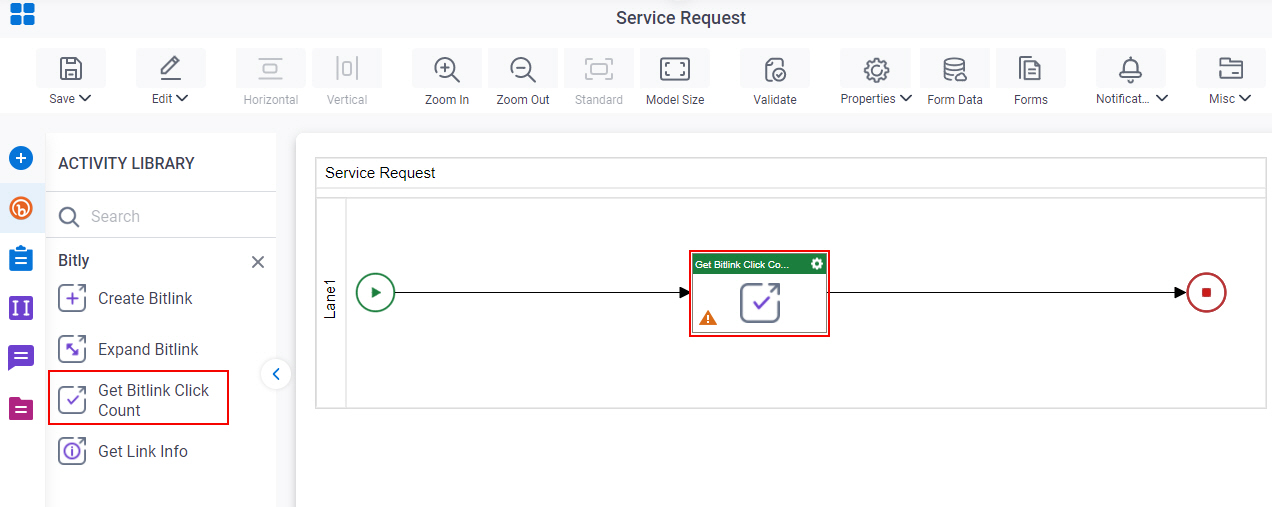Screen dimensions: 1272x507
Task: Click the ACTIVITY LIBRARY heading
Action: pos(126,163)
